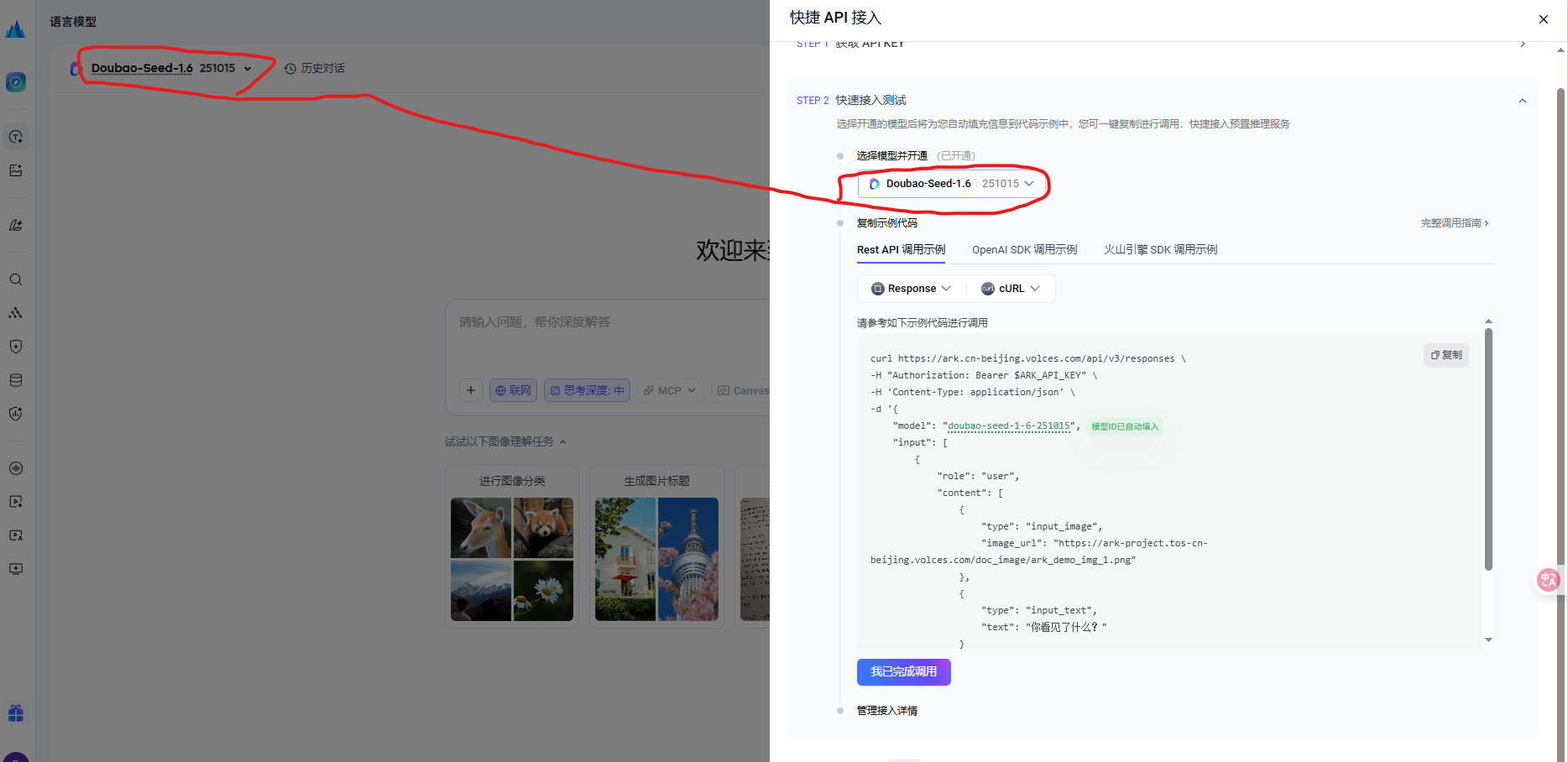Click the doubao-seed-1-6-251015 model ID link
The image size is (1568, 762).
(x=1009, y=426)
